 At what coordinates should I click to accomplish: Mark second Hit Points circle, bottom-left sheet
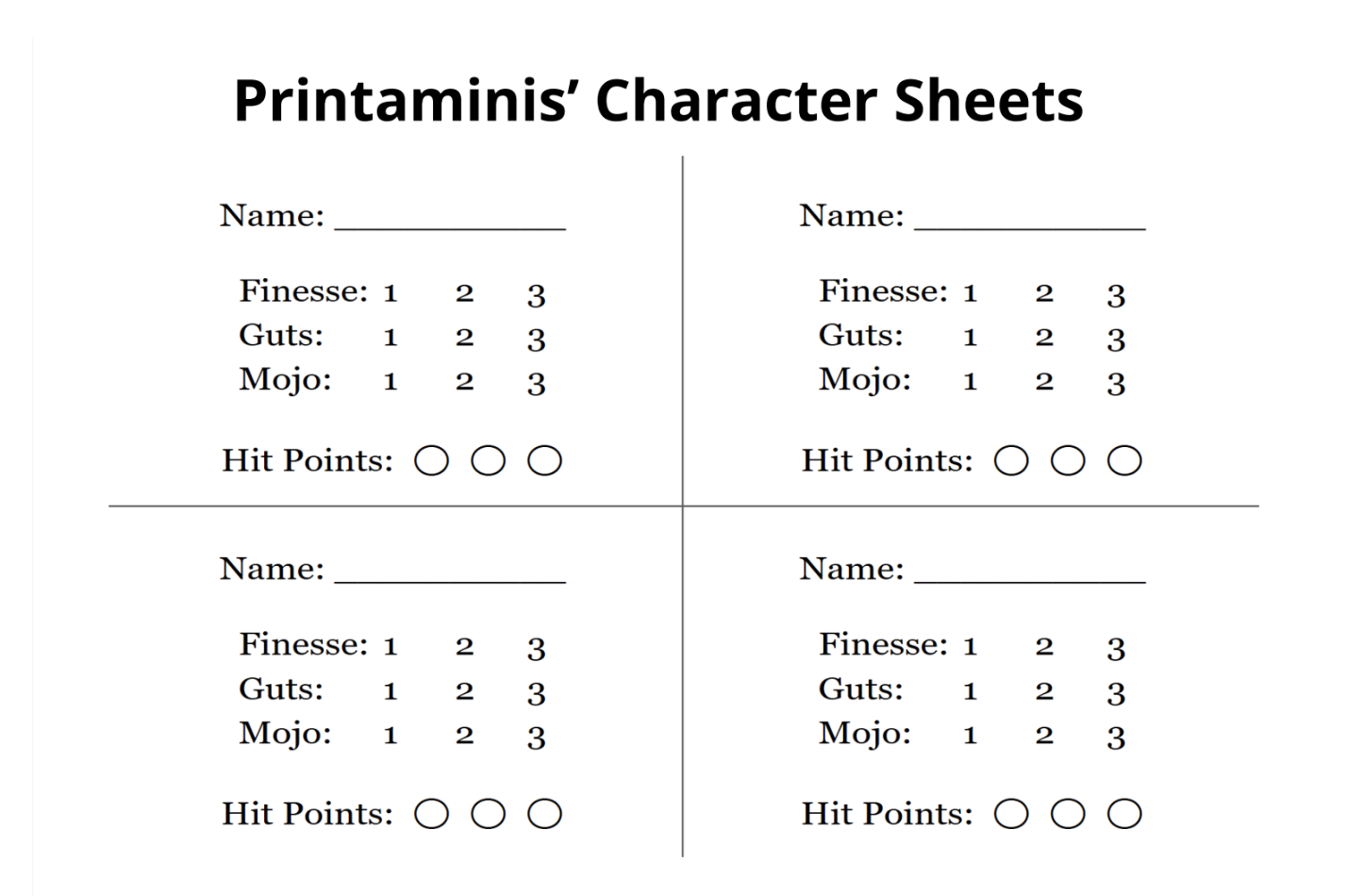pos(489,814)
